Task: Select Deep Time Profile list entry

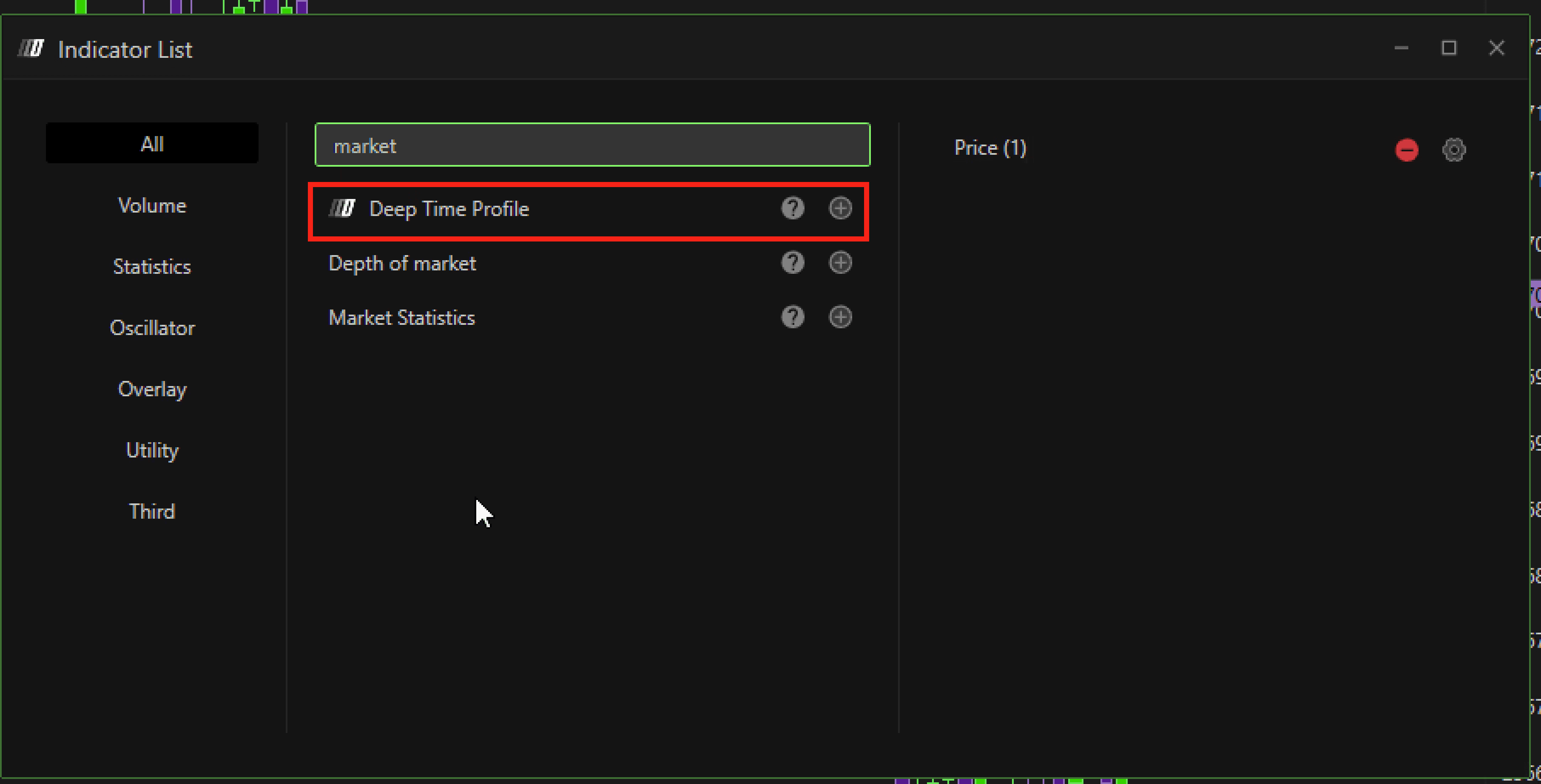Action: click(449, 209)
